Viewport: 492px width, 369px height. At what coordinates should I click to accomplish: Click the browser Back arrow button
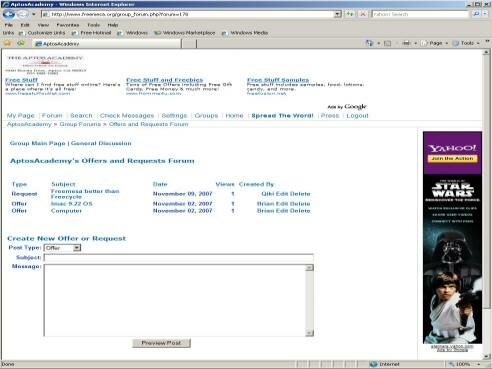coord(9,14)
